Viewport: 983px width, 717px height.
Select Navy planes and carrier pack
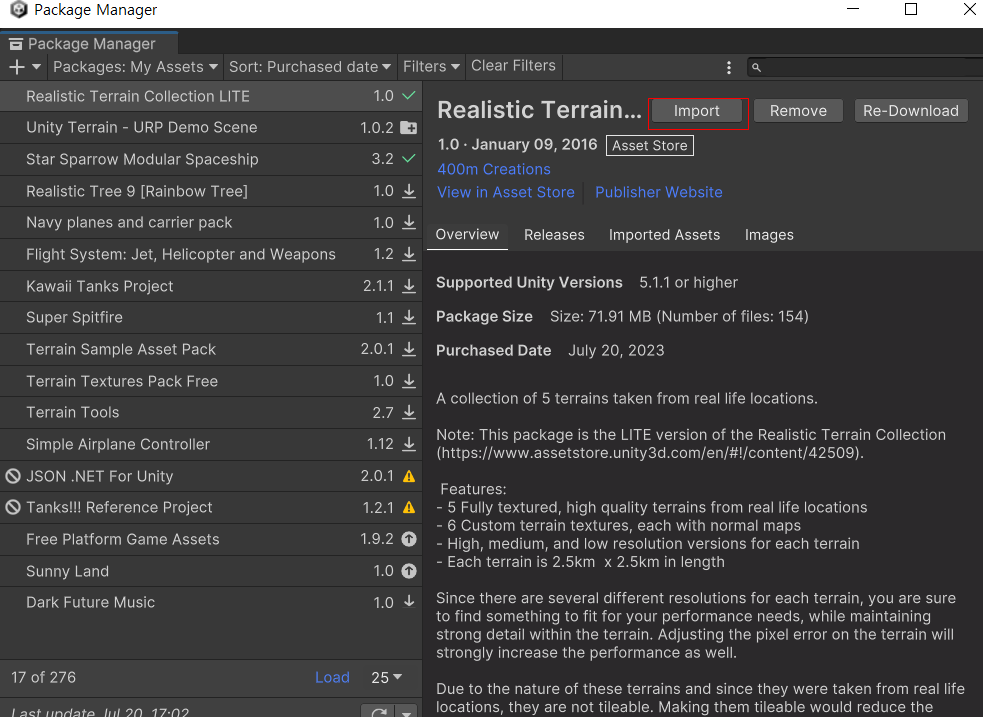coord(211,222)
